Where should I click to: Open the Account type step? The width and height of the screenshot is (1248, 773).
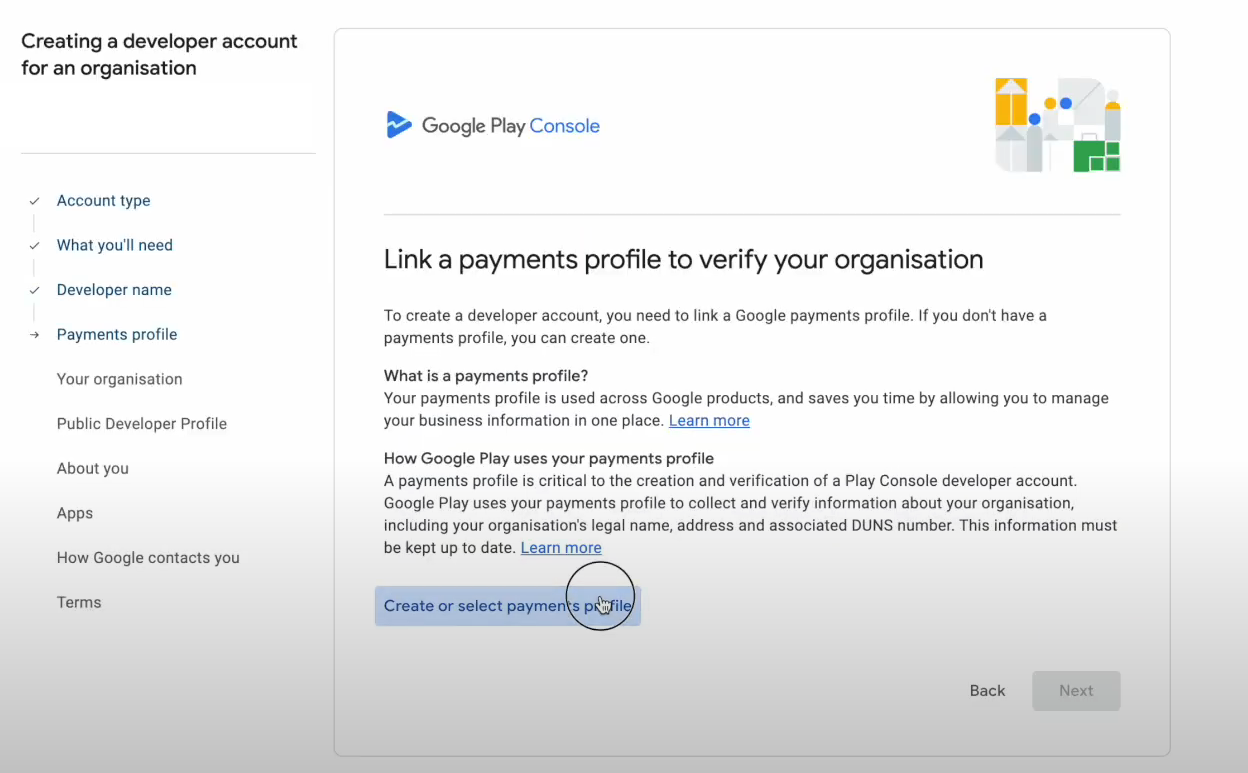[x=104, y=201]
